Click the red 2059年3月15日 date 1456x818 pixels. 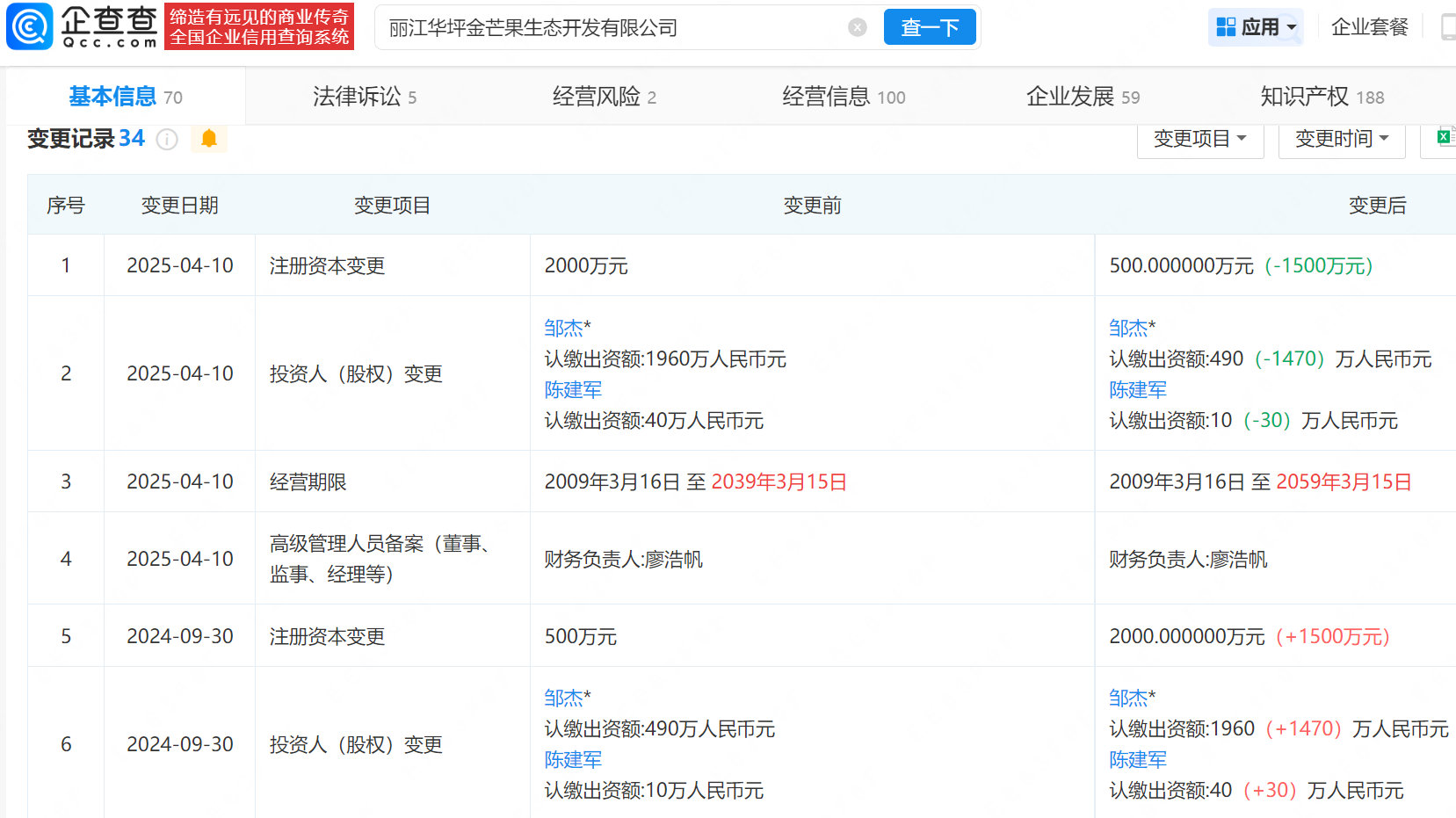click(x=1344, y=482)
